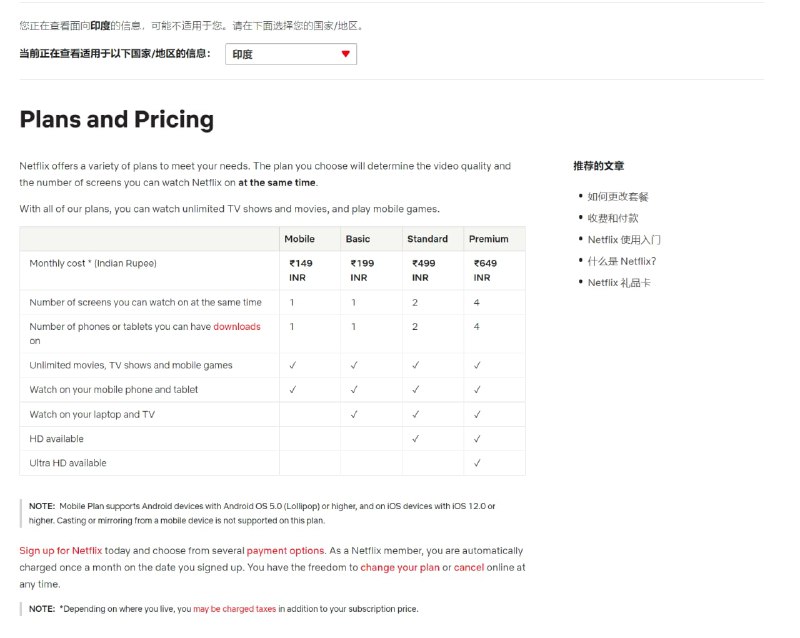This screenshot has height=638, width=800.
Task: Open the may be charged taxes link
Action: point(235,609)
